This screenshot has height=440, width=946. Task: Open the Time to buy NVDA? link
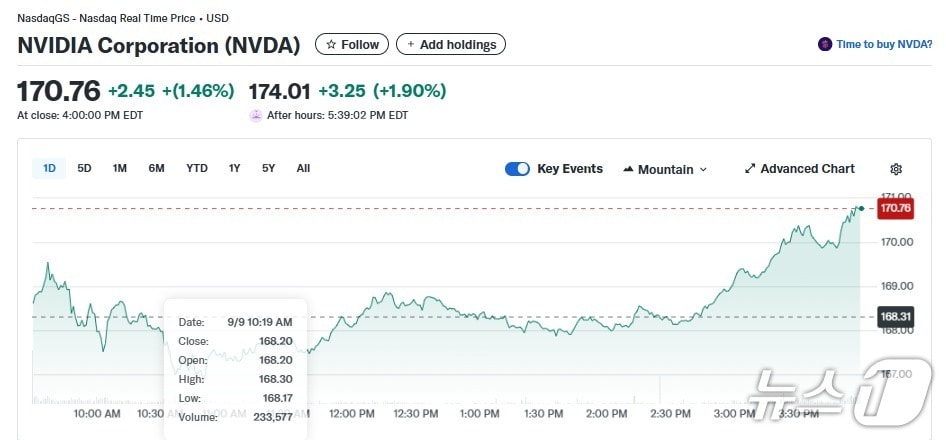(x=884, y=44)
